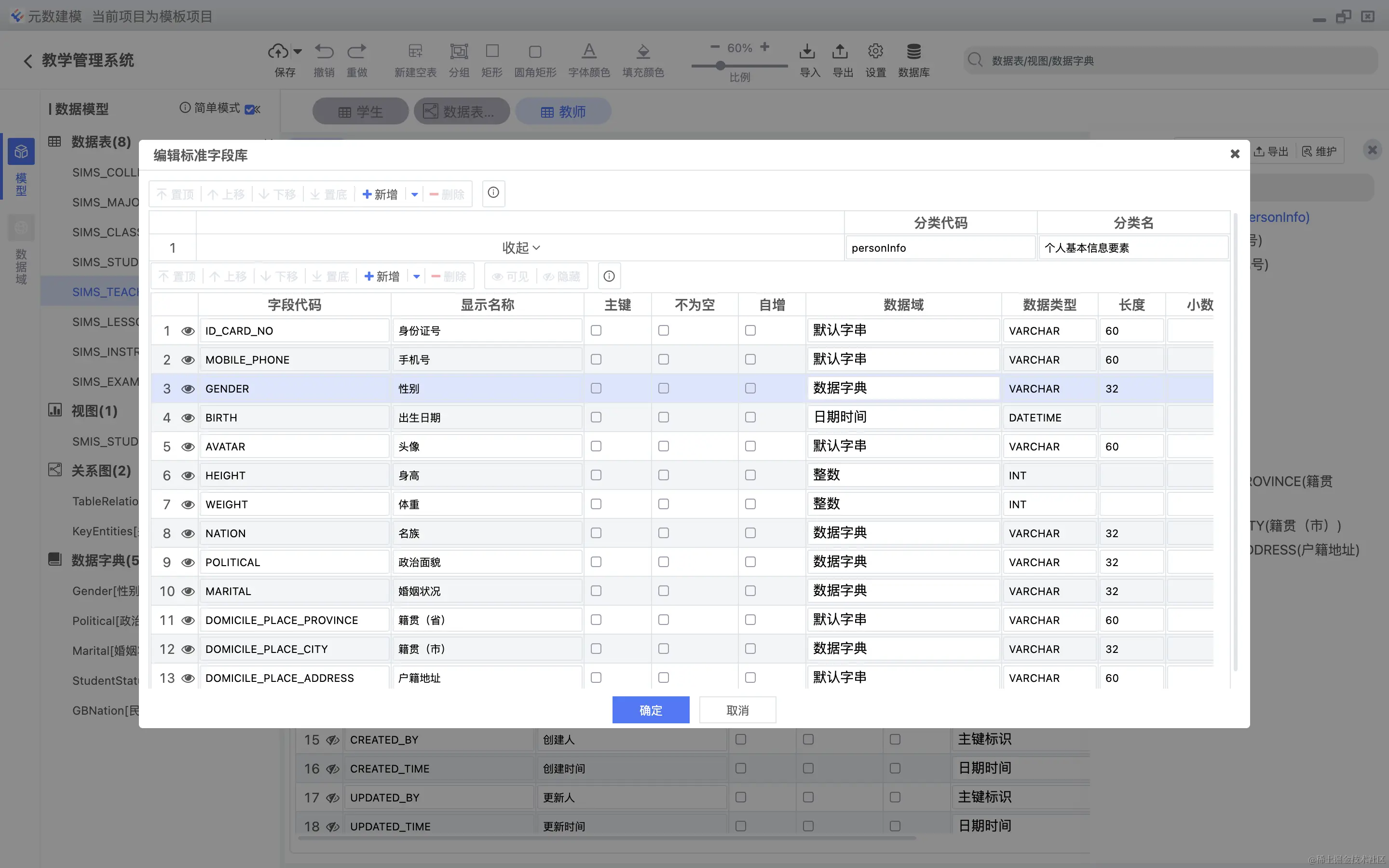Click the Save cloud icon

[278, 52]
